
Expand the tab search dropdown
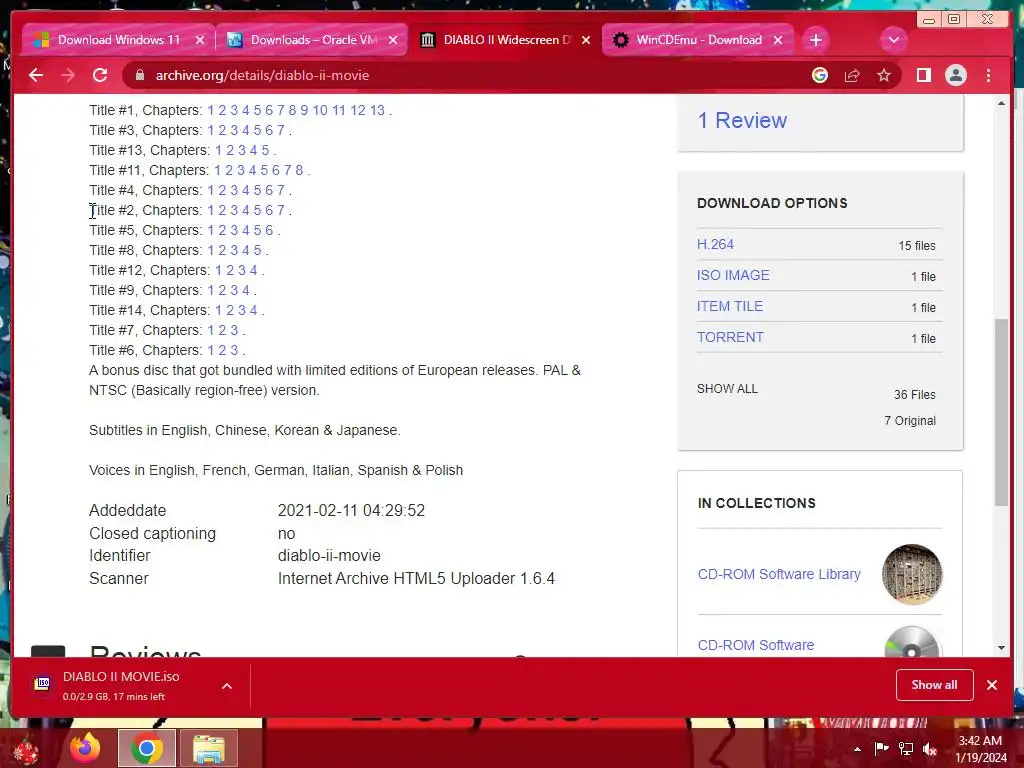point(893,40)
